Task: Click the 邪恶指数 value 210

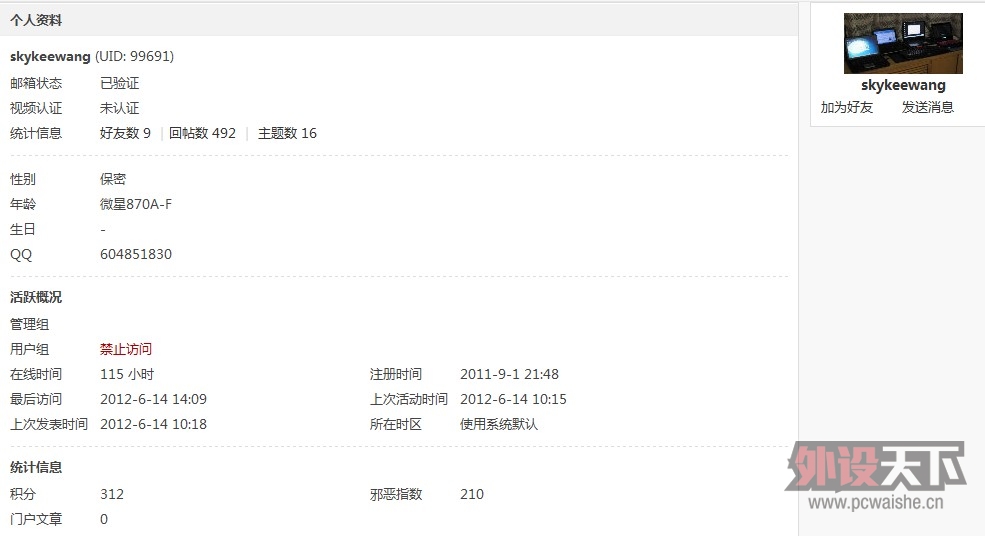Action: tap(472, 495)
